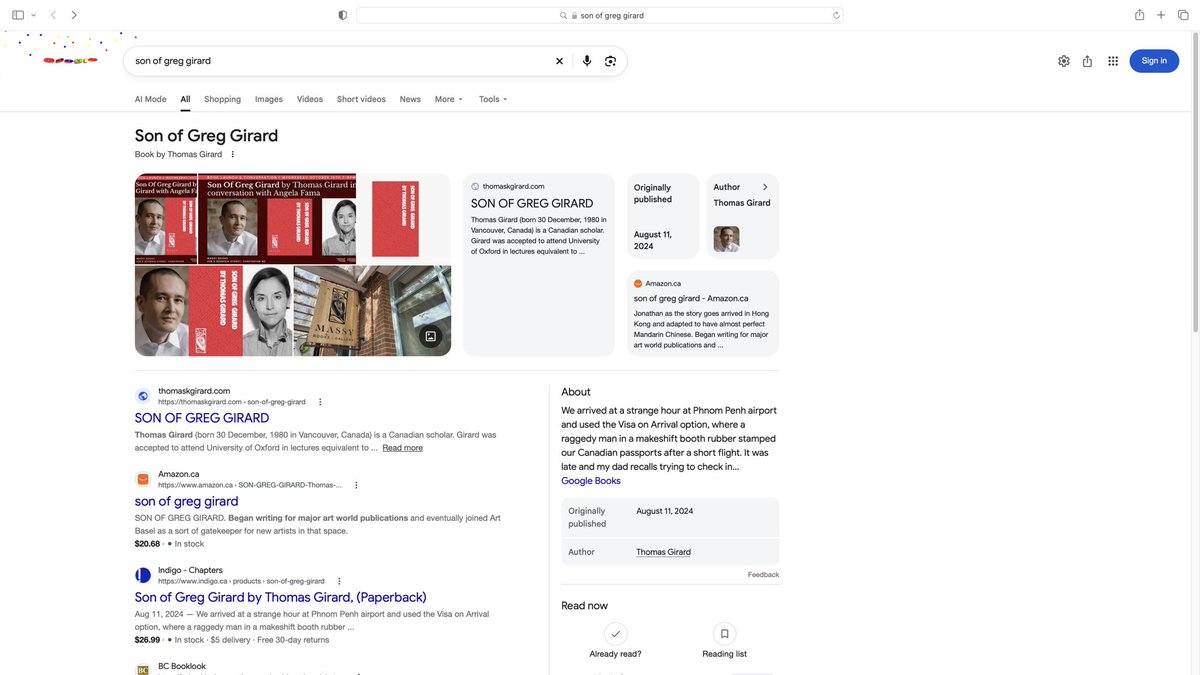Image resolution: width=1200 pixels, height=675 pixels.
Task: Add book to Reading list
Action: [724, 641]
